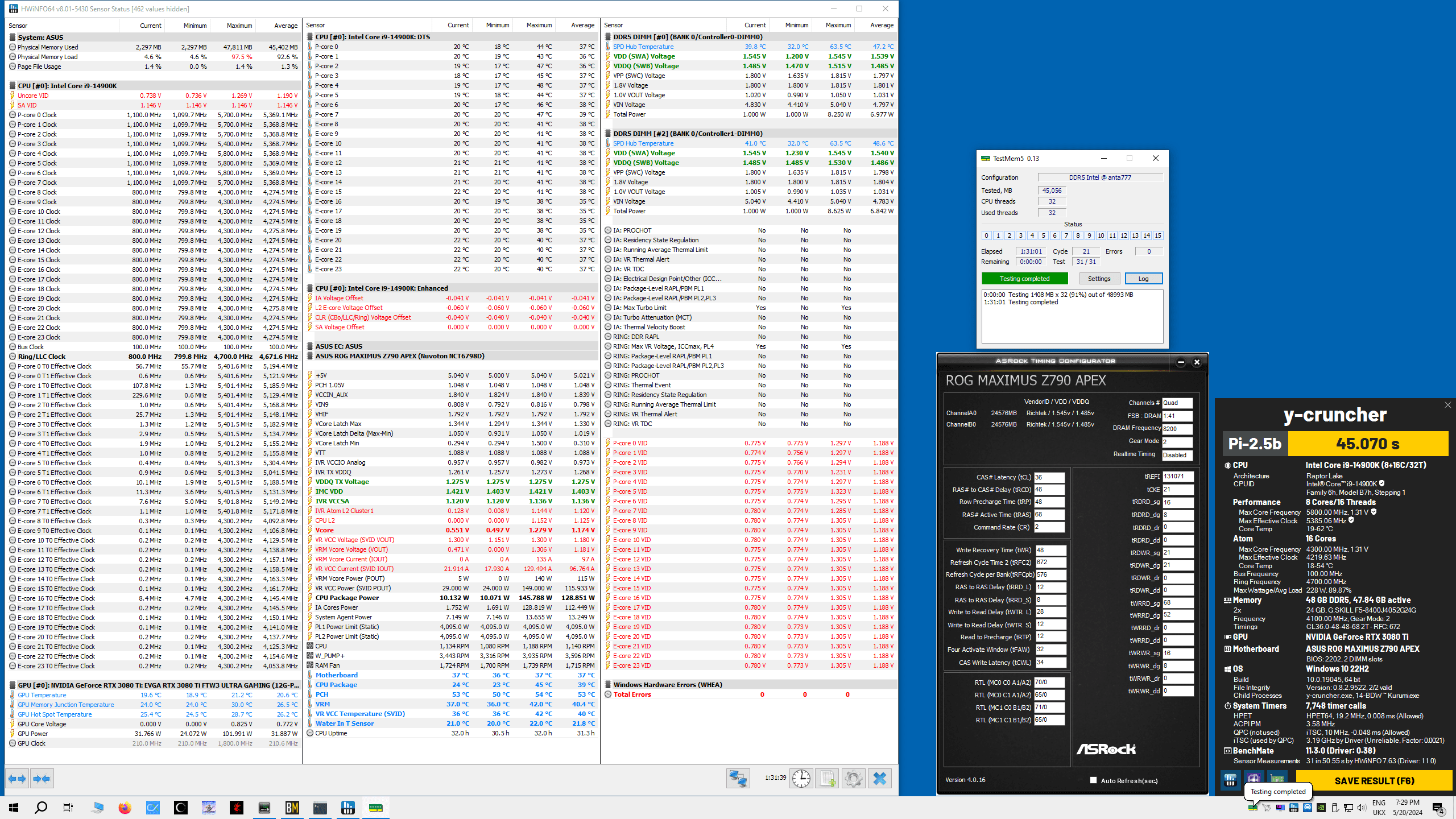The height and width of the screenshot is (819, 1456).
Task: Open the Windows notification center icon
Action: (x=1438, y=808)
